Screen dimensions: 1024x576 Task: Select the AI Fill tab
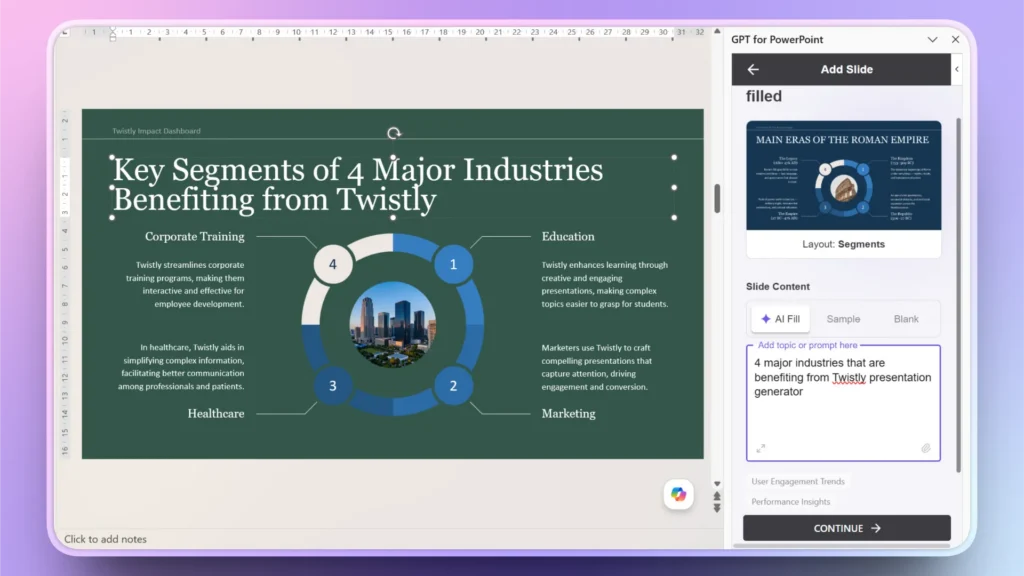click(780, 319)
